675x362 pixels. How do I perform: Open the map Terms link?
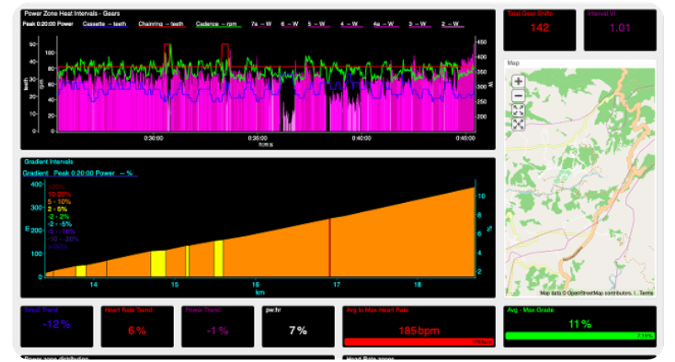[646, 293]
